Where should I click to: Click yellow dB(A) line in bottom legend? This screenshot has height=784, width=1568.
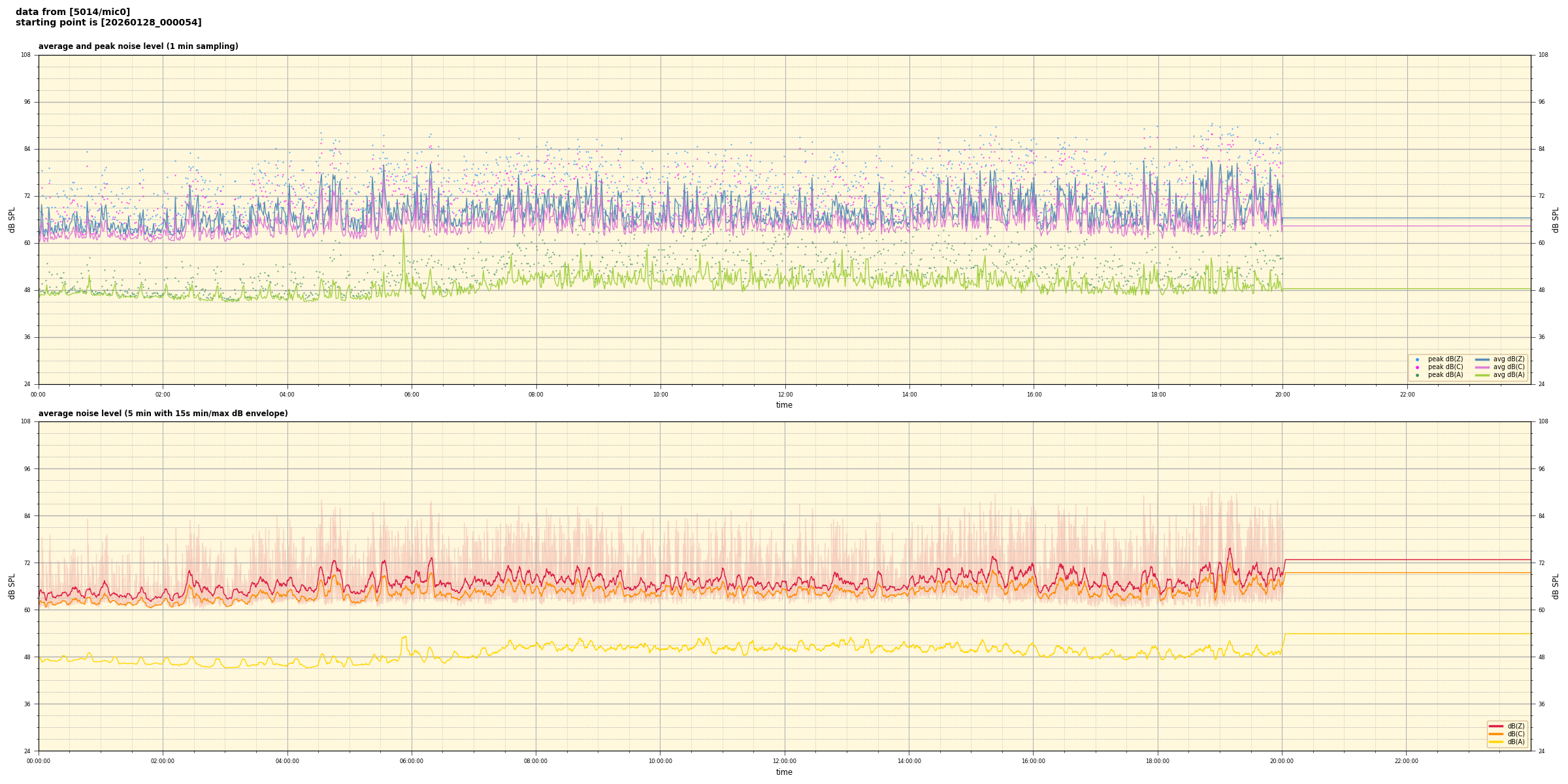pyautogui.click(x=1495, y=742)
